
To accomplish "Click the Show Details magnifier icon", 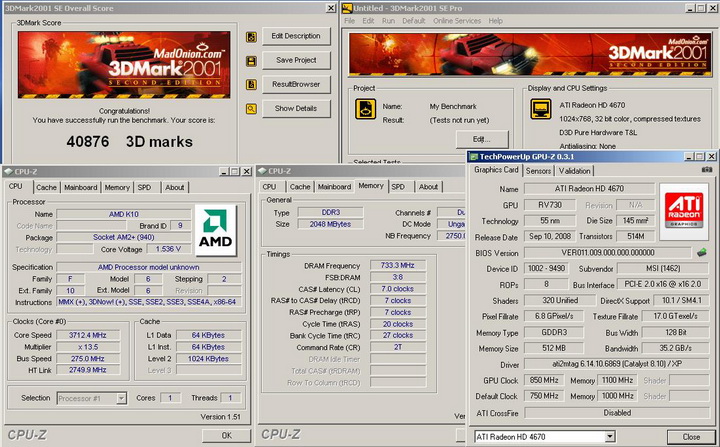I will point(251,109).
